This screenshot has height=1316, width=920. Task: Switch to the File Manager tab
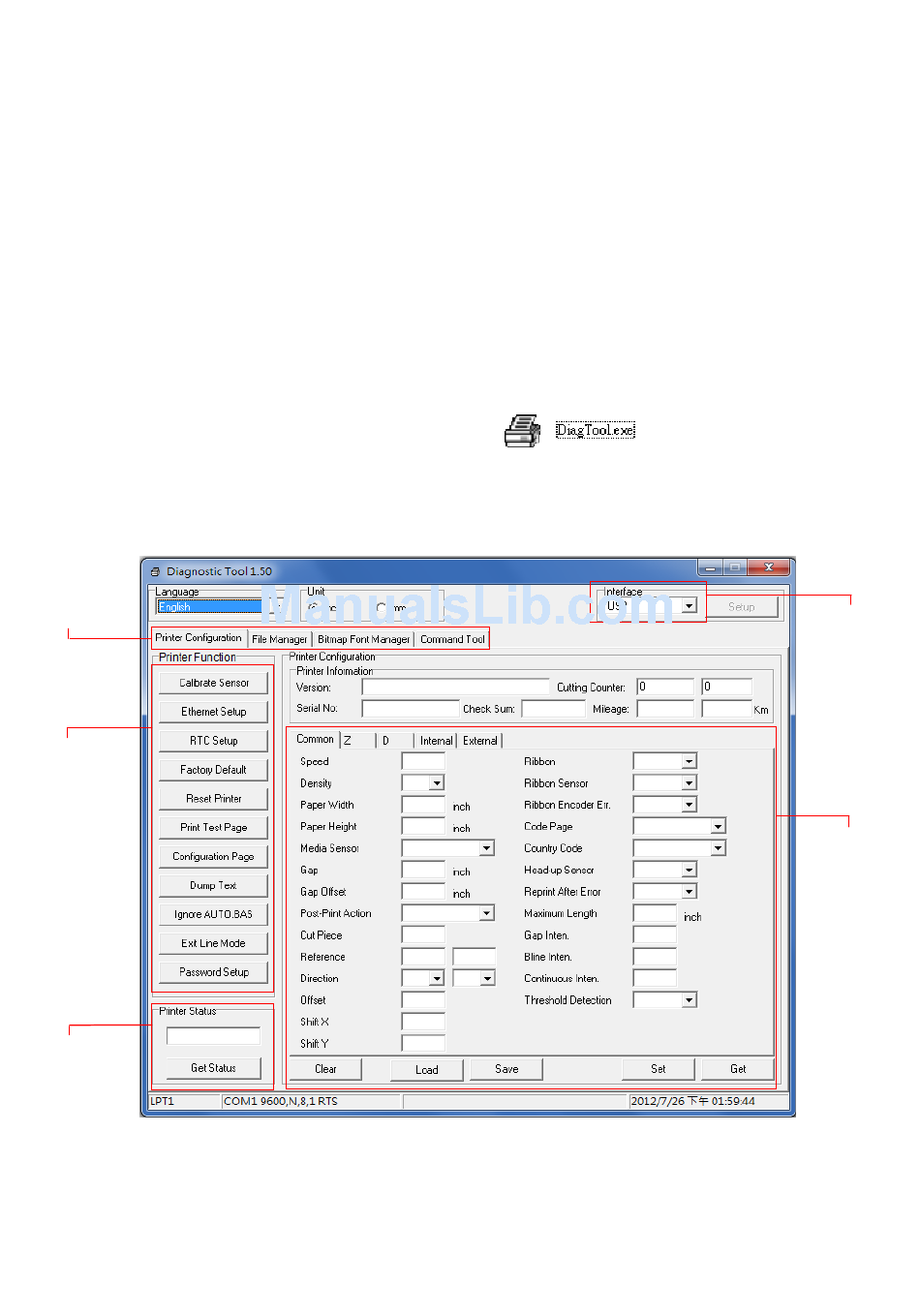tap(280, 639)
